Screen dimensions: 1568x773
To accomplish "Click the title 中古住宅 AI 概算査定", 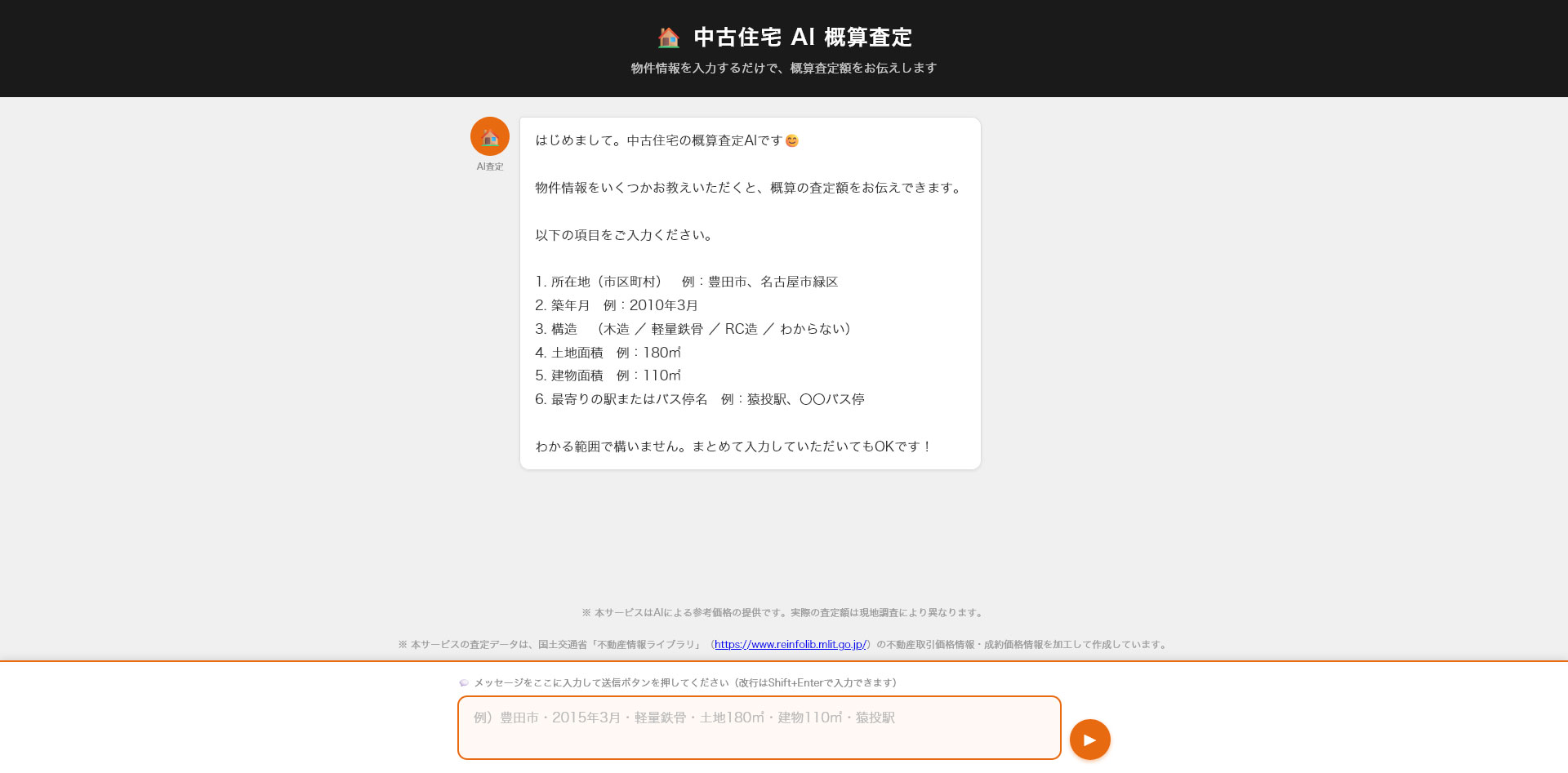I will click(x=803, y=38).
